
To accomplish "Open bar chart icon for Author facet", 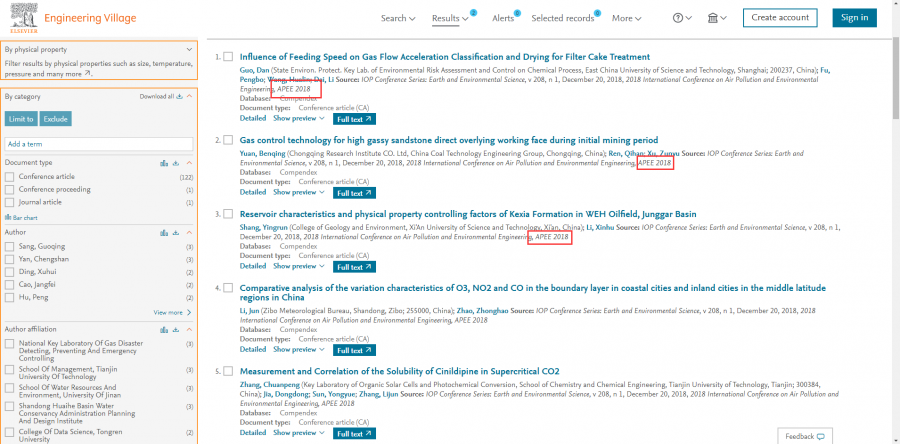I will [x=164, y=233].
